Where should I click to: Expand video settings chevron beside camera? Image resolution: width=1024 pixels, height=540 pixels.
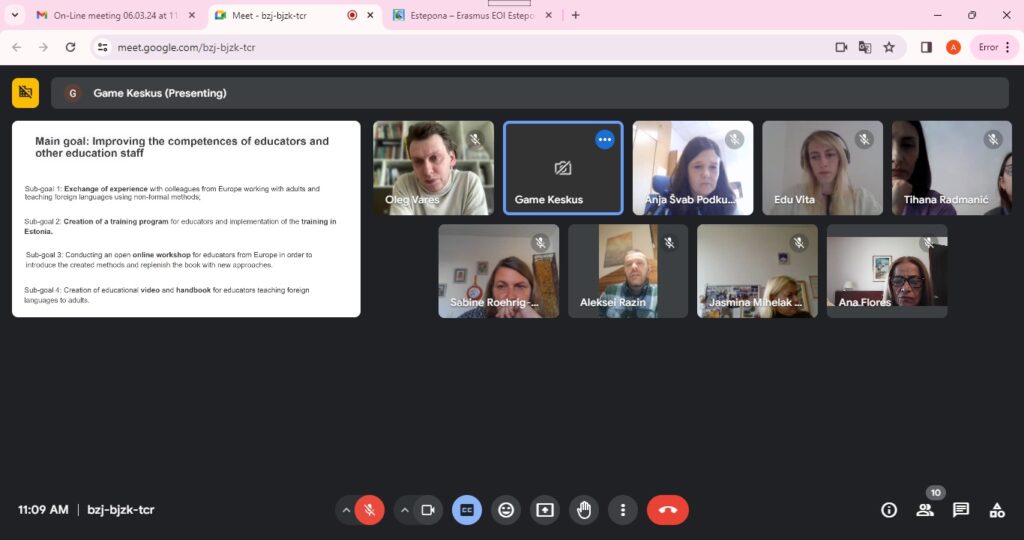[x=405, y=510]
